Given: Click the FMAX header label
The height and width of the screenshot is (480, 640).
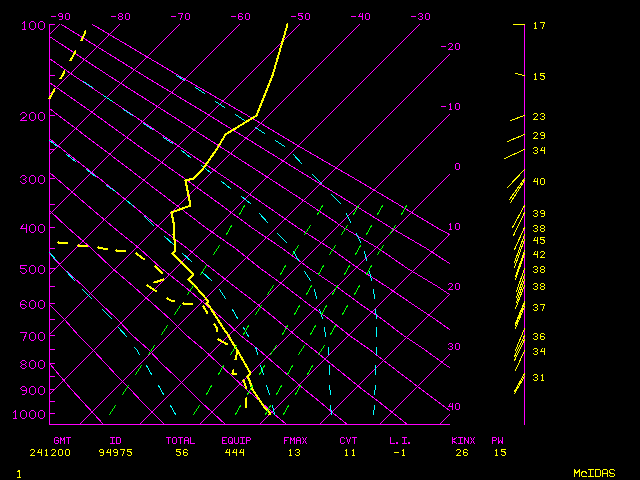Looking at the screenshot, I should (x=295, y=440).
